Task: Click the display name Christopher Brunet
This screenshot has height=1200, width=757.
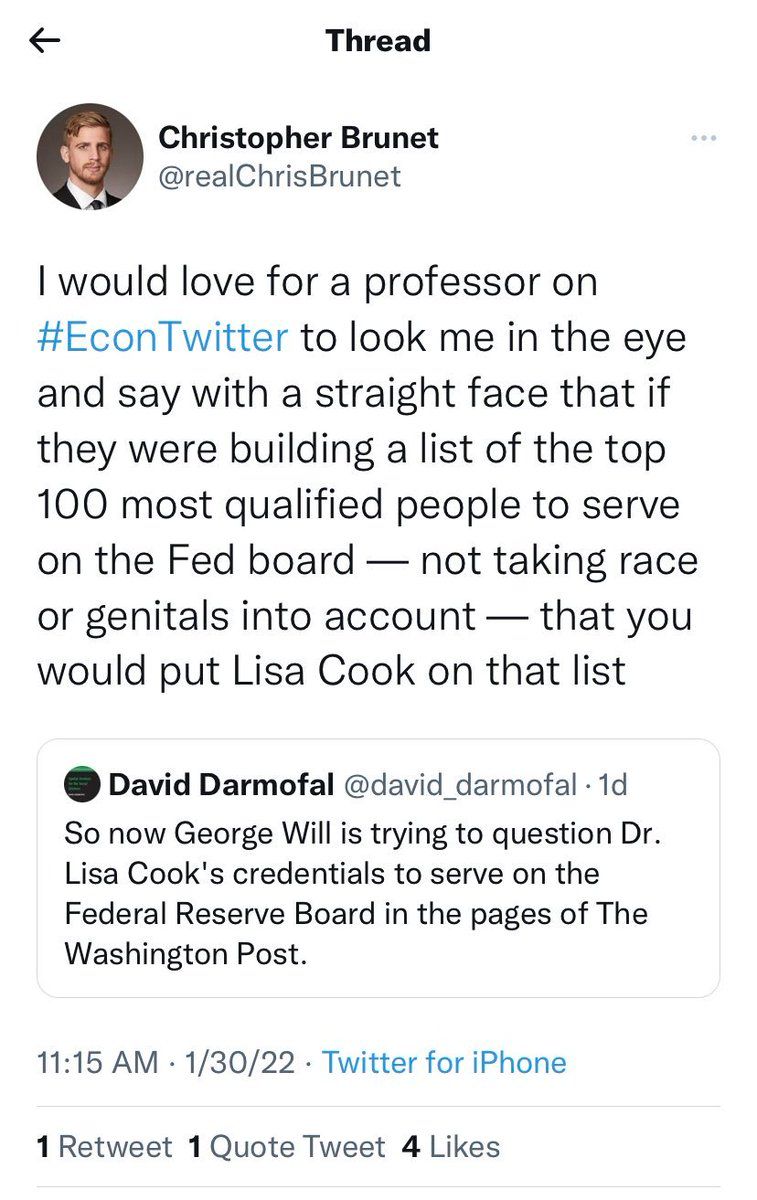Action: click(299, 137)
